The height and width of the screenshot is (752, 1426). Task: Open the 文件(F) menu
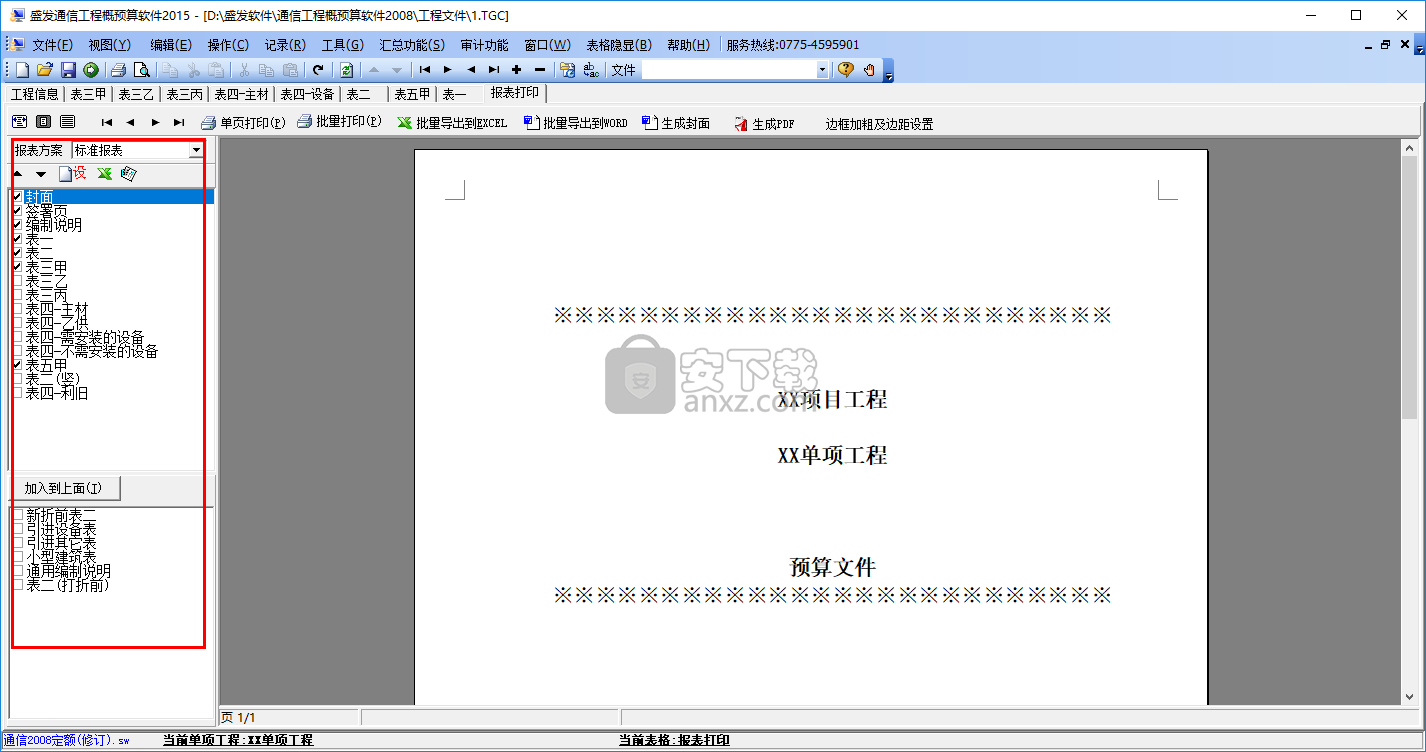[x=52, y=45]
